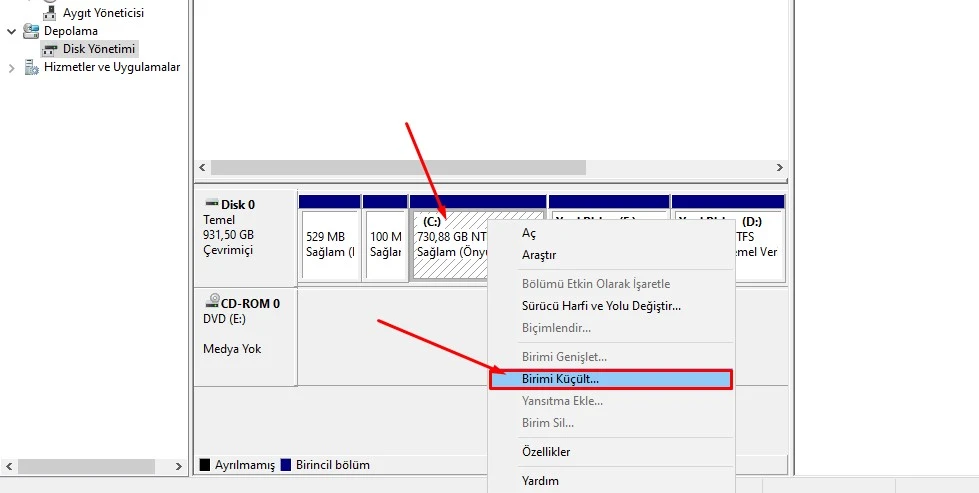The height and width of the screenshot is (493, 979).
Task: Click the Ayrılmamış legend label
Action: (245, 465)
